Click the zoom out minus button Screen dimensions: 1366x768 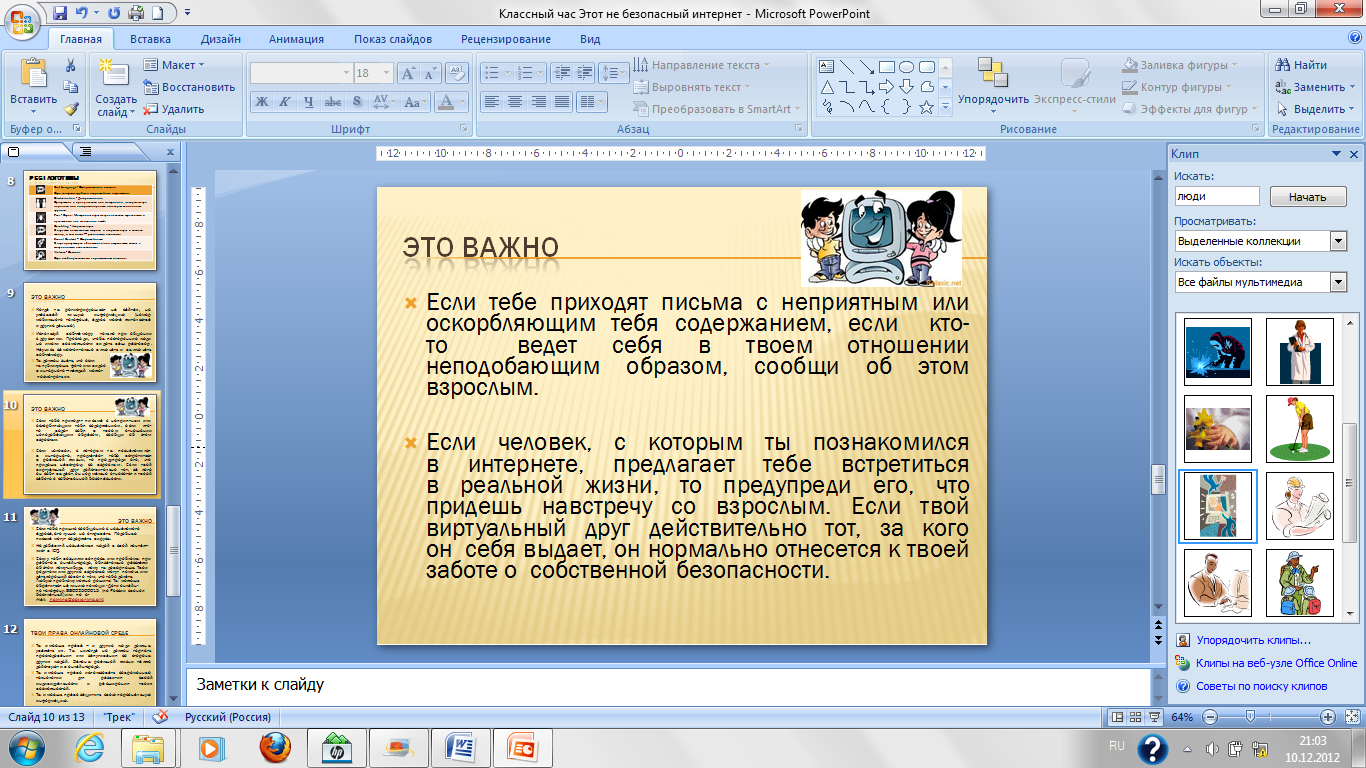click(1209, 717)
